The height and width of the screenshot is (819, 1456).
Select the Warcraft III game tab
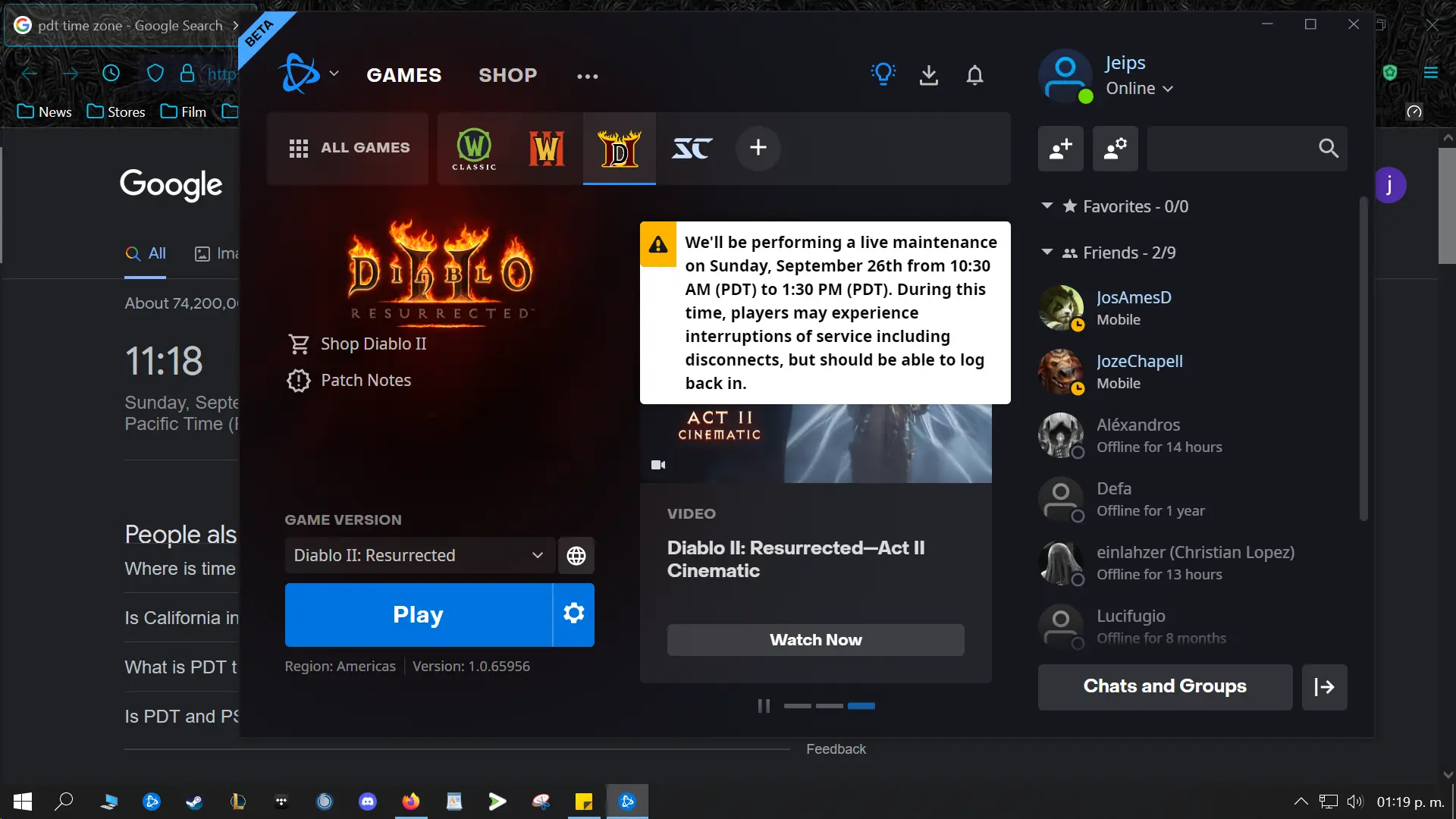click(547, 148)
